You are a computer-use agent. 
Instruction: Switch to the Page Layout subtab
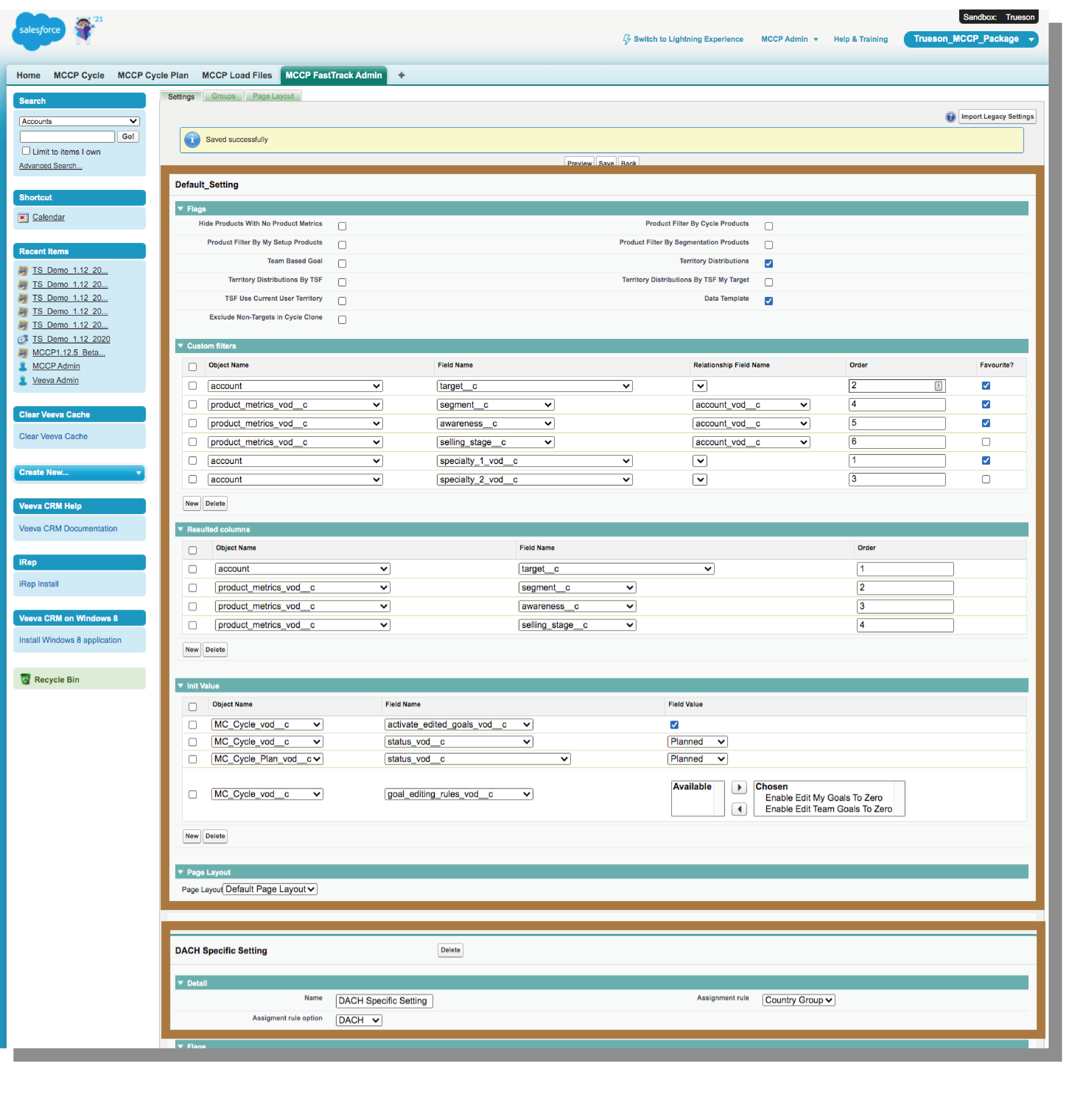click(x=273, y=96)
